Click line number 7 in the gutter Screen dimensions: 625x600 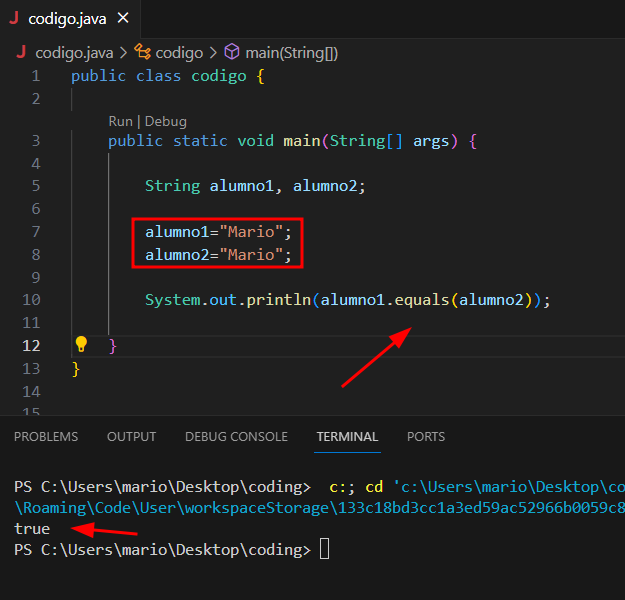(x=36, y=232)
